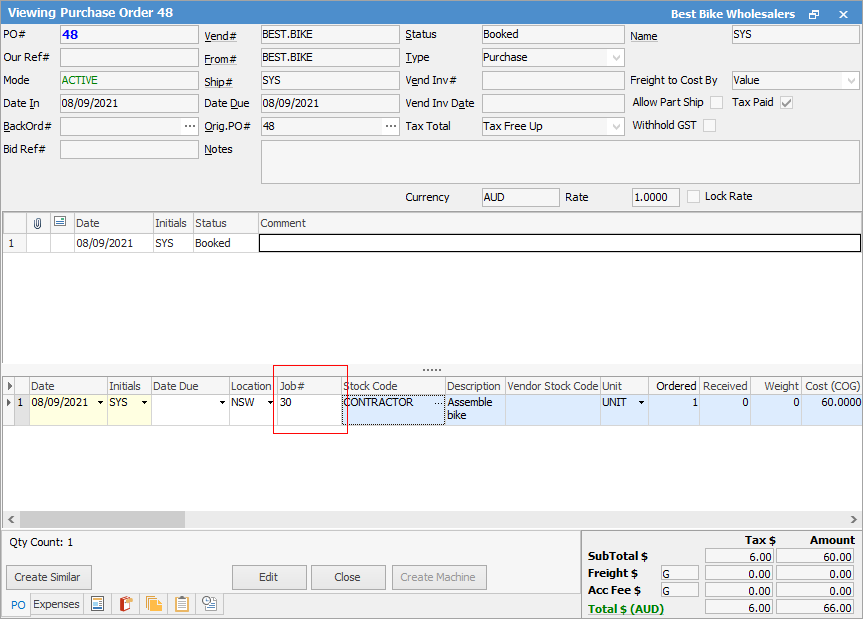This screenshot has height=619, width=863.
Task: Open the print preview icon on the bottom toolbar
Action: [x=96, y=603]
